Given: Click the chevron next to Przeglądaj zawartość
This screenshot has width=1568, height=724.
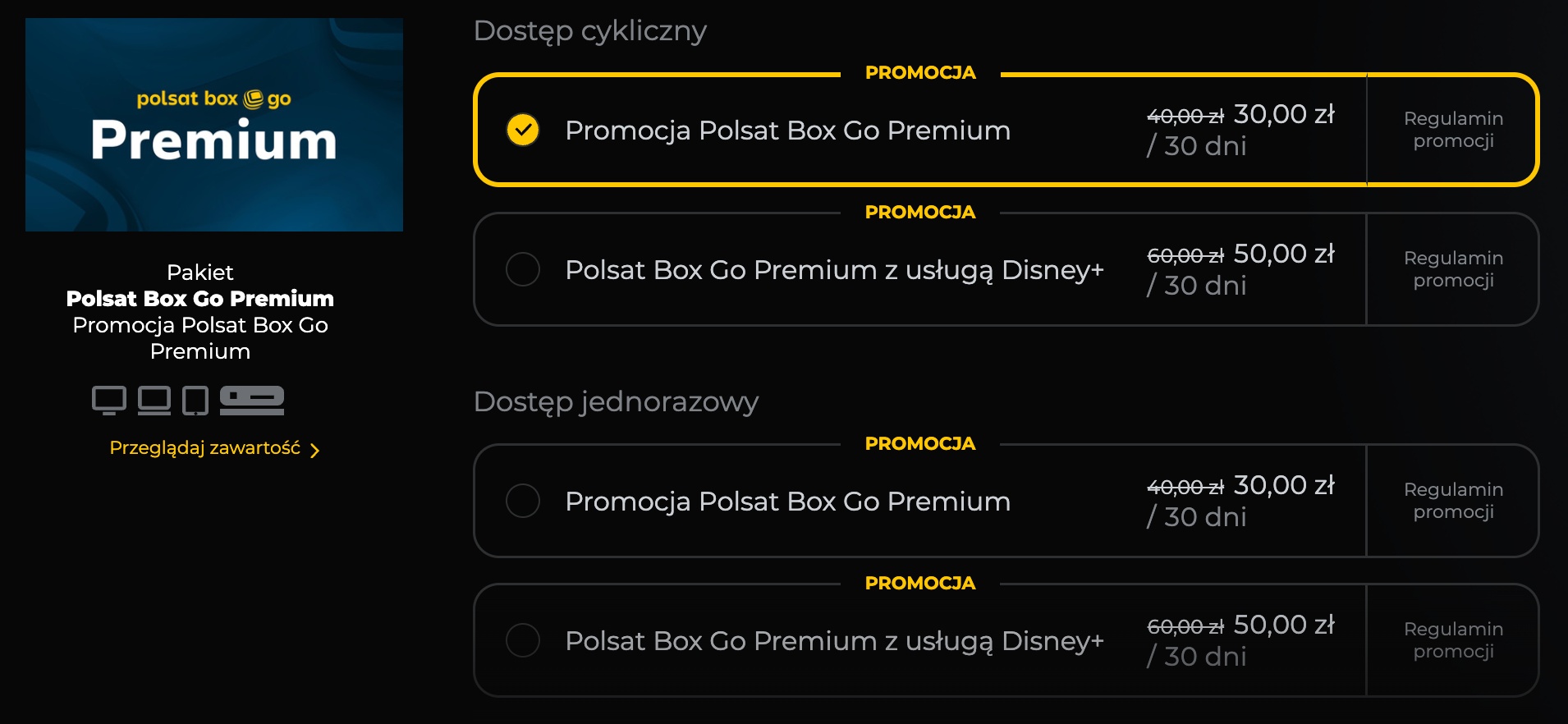Looking at the screenshot, I should coord(314,450).
